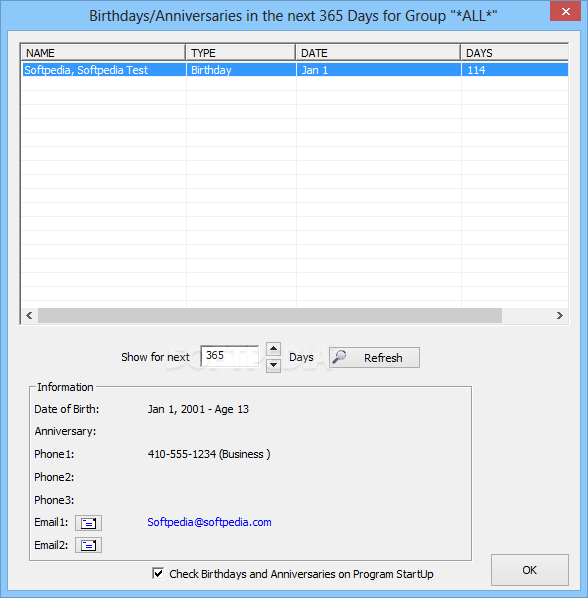The image size is (588, 598).
Task: Click the Refresh button
Action: click(x=374, y=358)
